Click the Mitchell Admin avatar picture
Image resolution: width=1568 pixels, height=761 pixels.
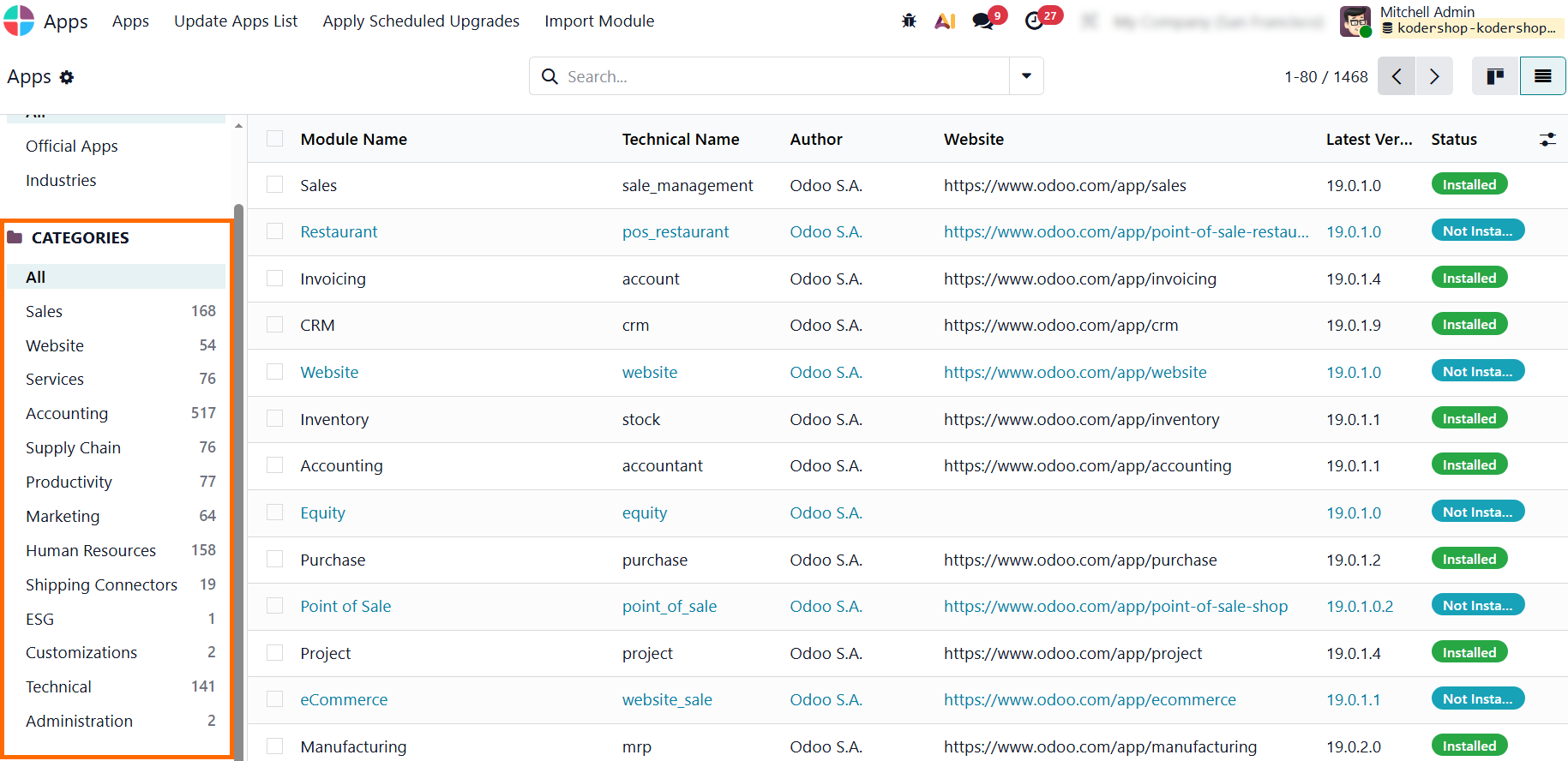click(x=1355, y=21)
